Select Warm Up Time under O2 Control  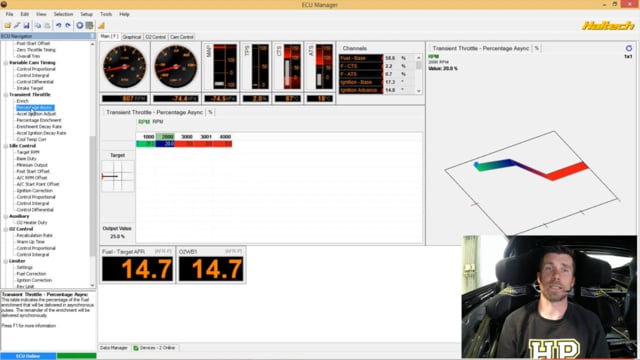tap(31, 242)
